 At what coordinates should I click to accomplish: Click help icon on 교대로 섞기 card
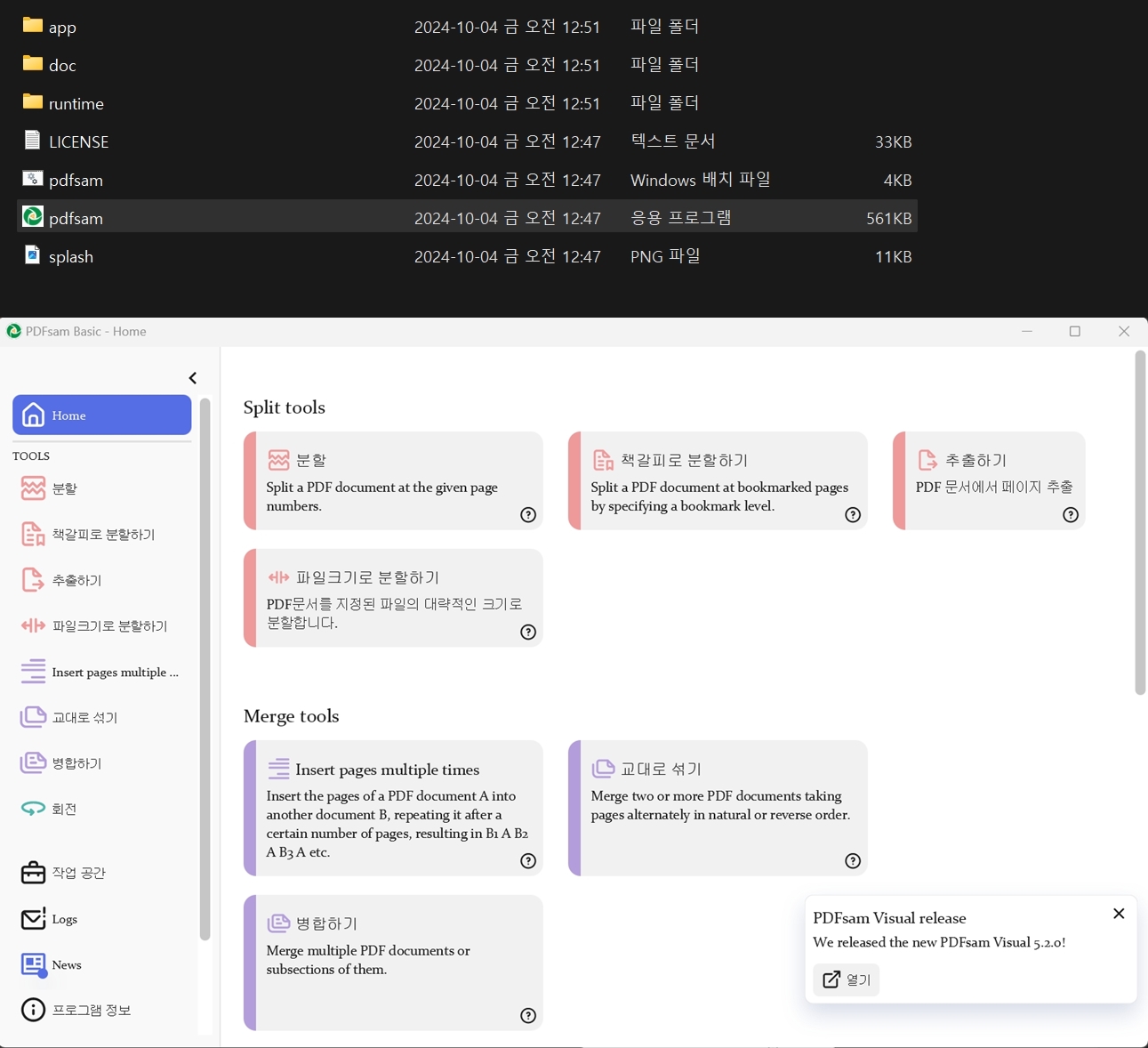pyautogui.click(x=853, y=861)
